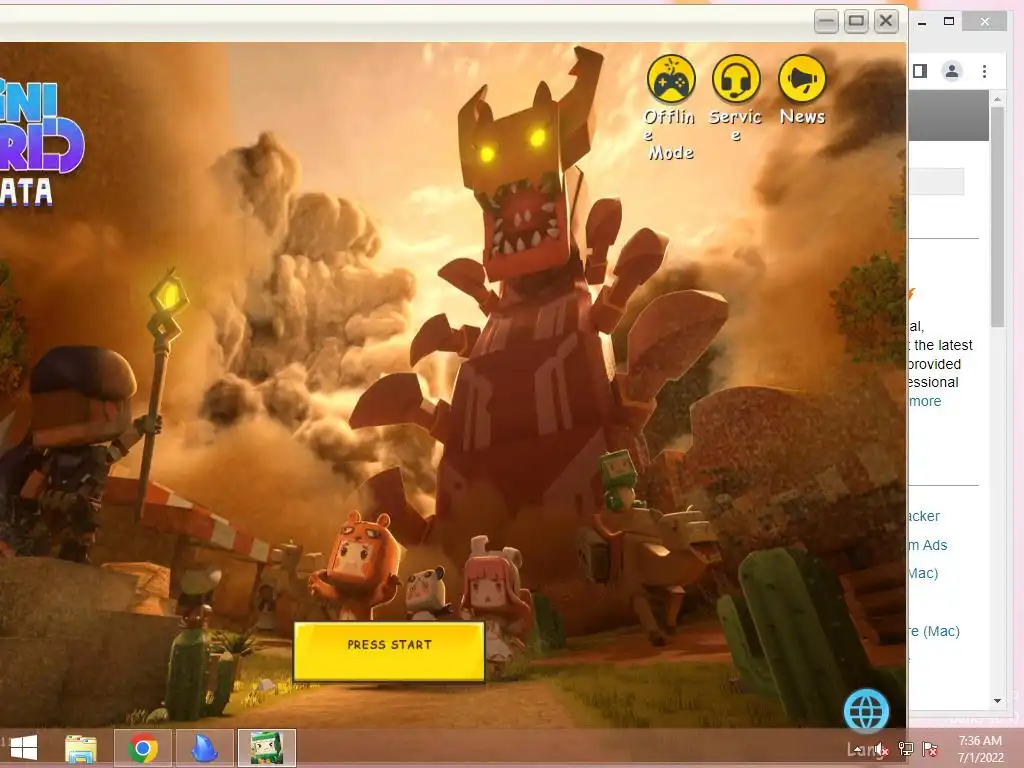Click Chrome scrollbar down arrow
The height and width of the screenshot is (768, 1024).
pos(997,701)
